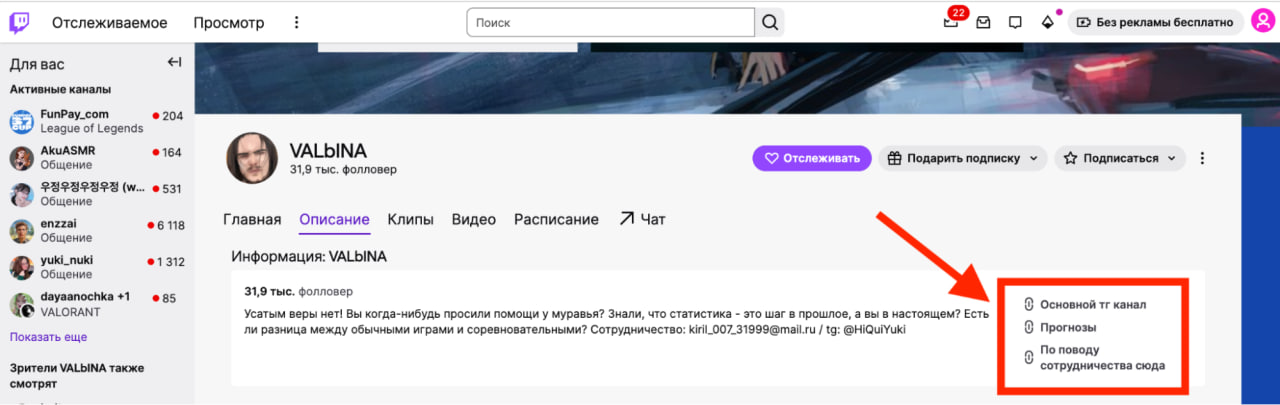Click the Отслеживать follow button

(x=812, y=158)
